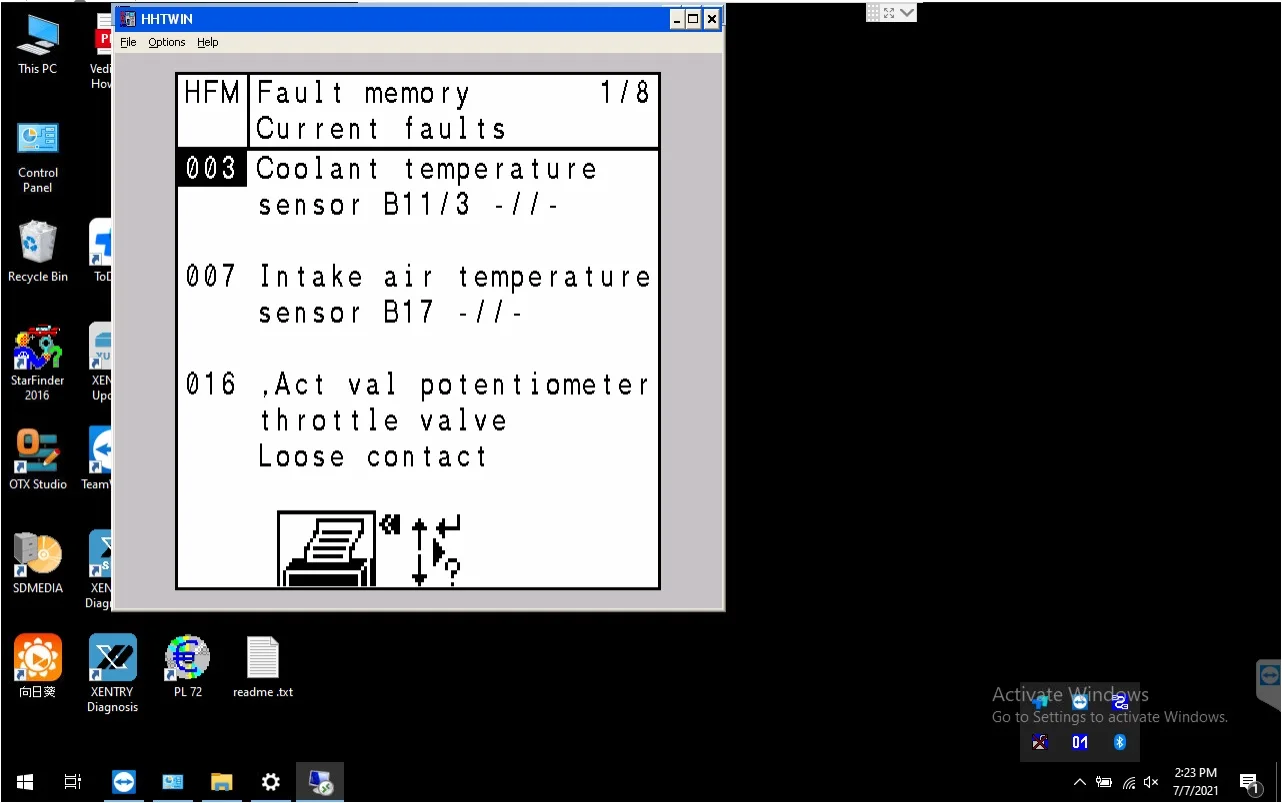The image size is (1282, 803).
Task: Click the down arrow symbol in HHTWIN
Action: click(x=419, y=569)
